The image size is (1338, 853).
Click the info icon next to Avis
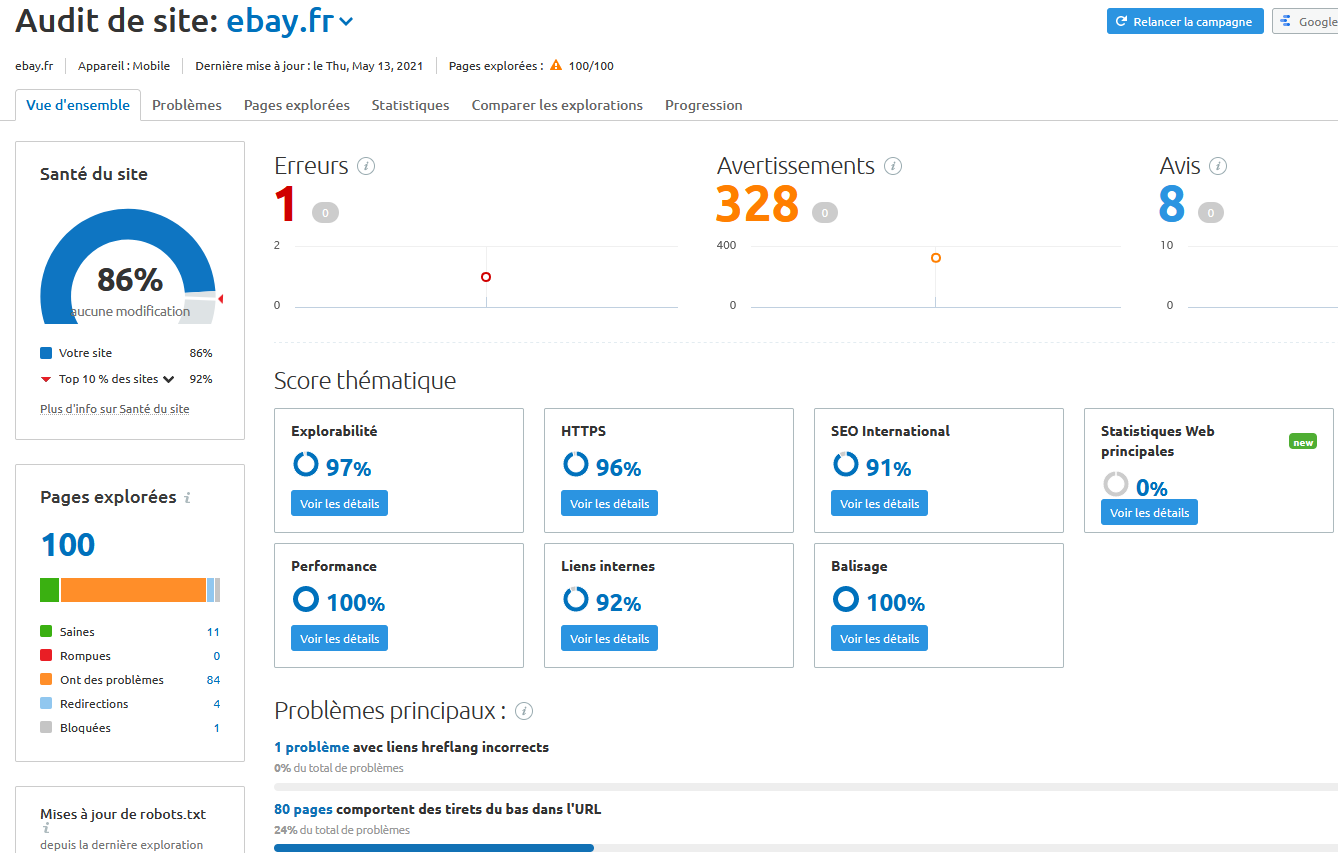tap(1218, 166)
